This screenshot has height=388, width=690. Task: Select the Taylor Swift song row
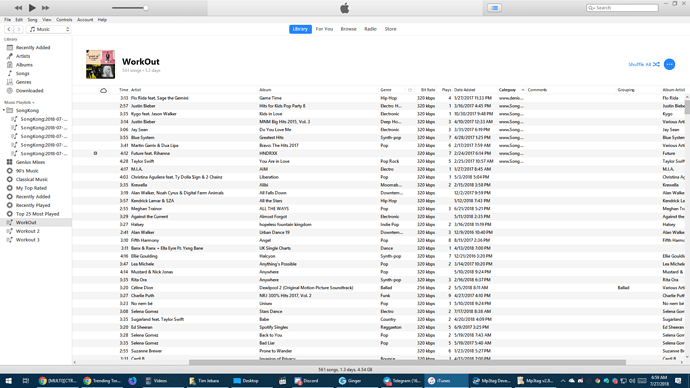pyautogui.click(x=378, y=161)
